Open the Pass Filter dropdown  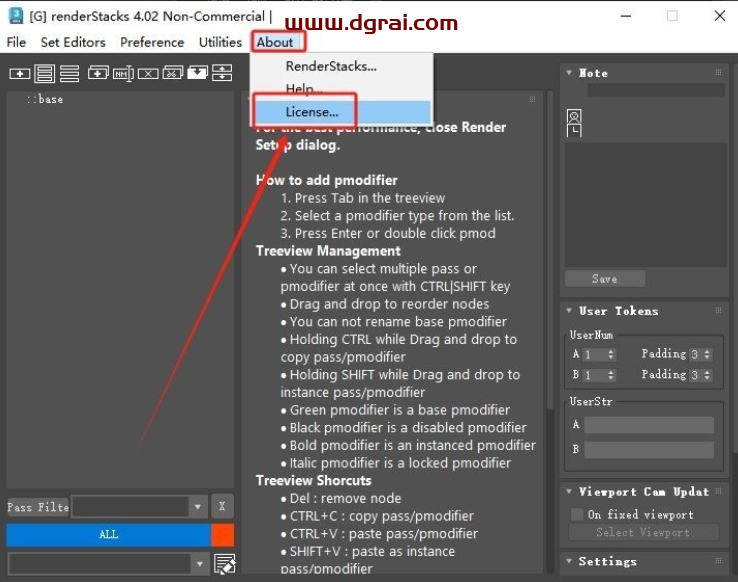[x=198, y=507]
